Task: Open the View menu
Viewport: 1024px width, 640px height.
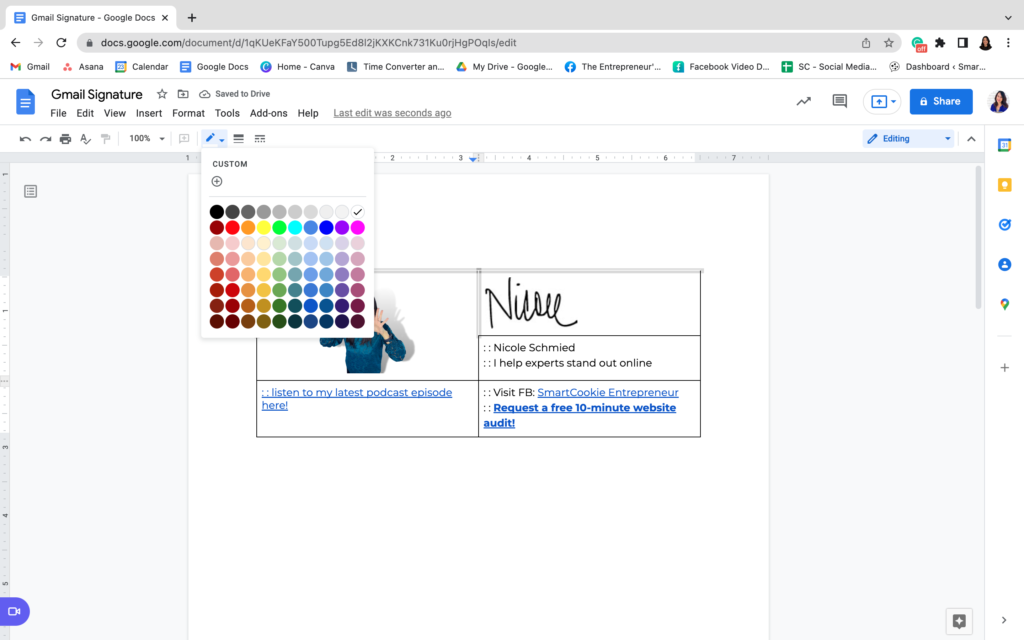Action: pos(114,113)
